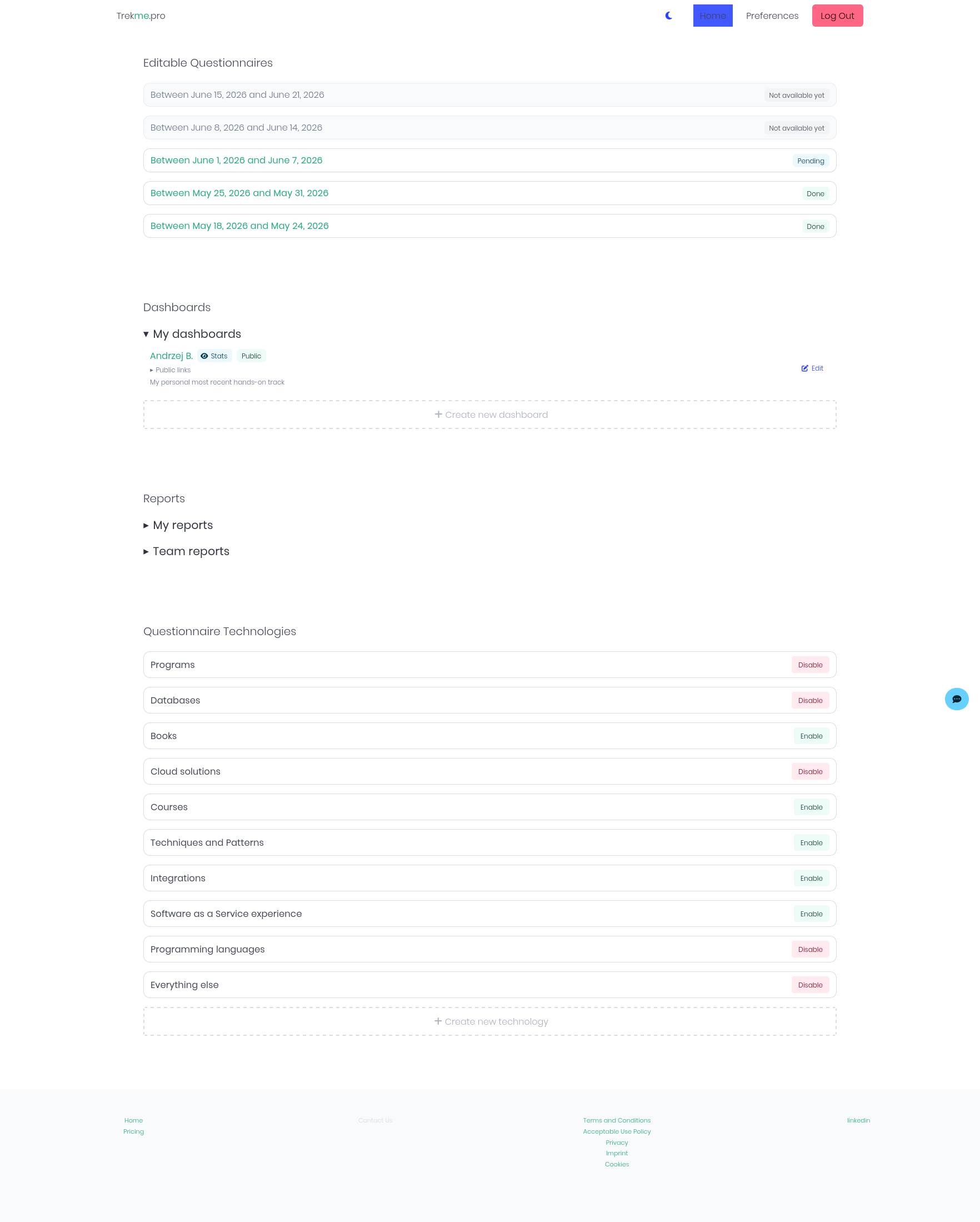This screenshot has height=1222, width=980.
Task: Open the Privacy footer link
Action: click(x=617, y=1143)
